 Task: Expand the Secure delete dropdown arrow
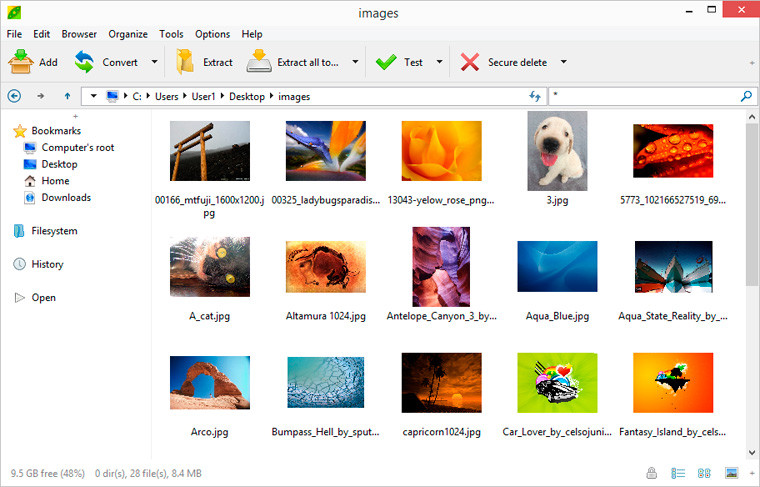click(x=563, y=62)
